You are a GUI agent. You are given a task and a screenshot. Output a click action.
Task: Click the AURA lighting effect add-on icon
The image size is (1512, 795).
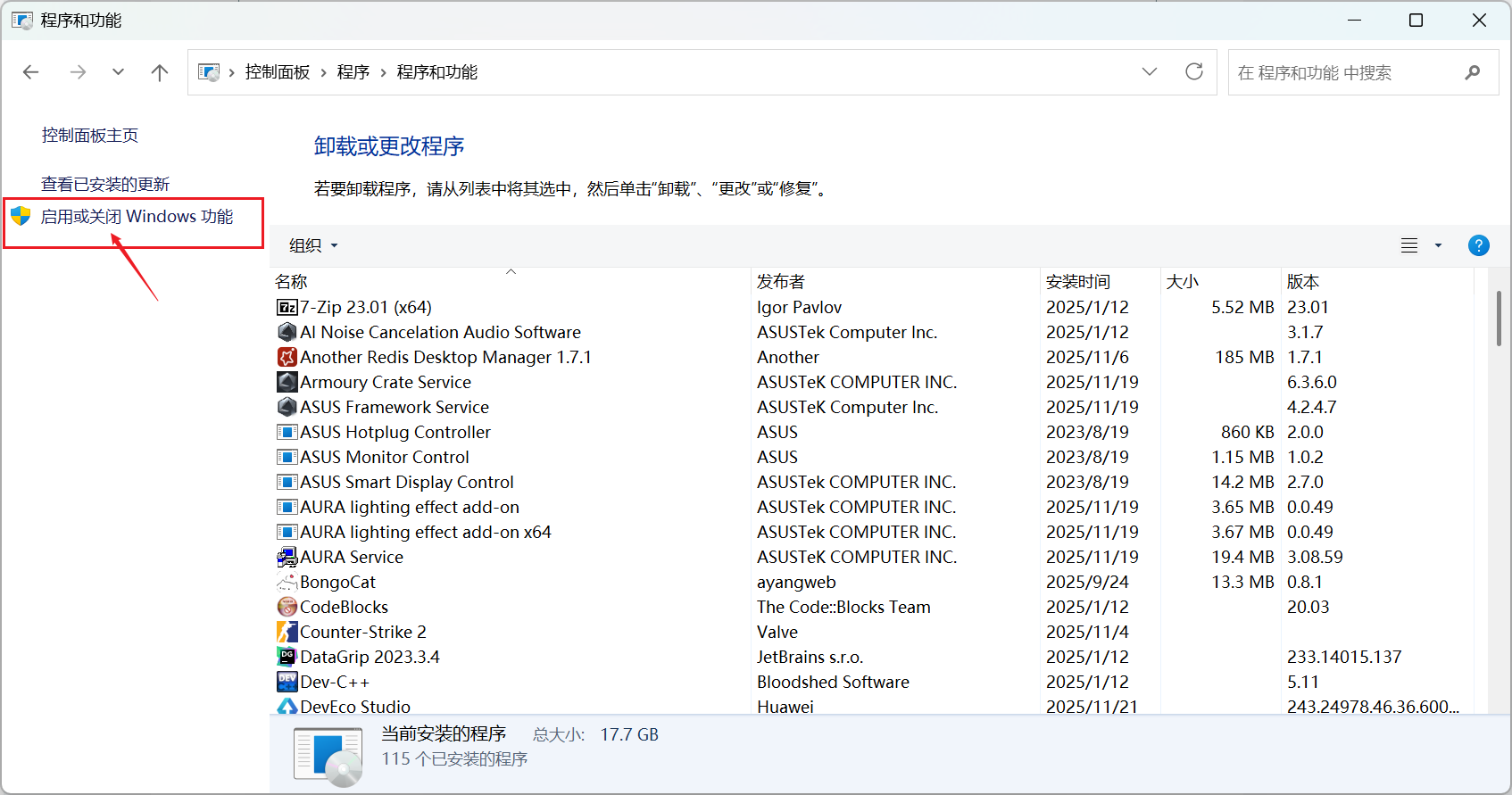[x=287, y=507]
